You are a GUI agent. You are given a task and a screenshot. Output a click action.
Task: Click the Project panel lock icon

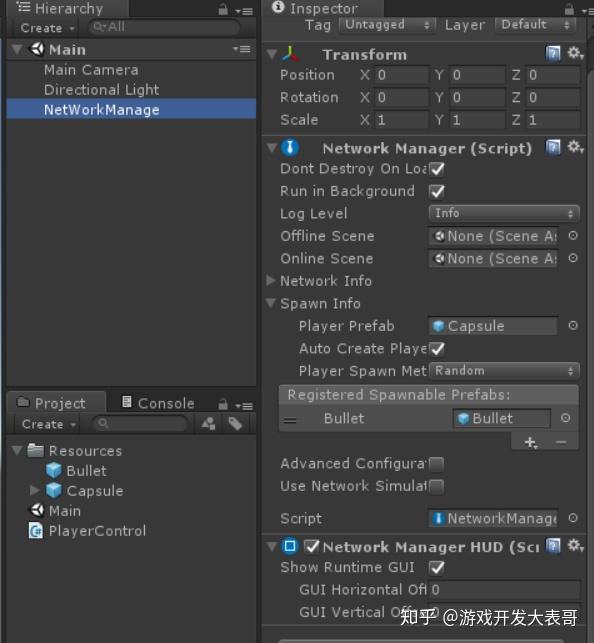(x=223, y=405)
